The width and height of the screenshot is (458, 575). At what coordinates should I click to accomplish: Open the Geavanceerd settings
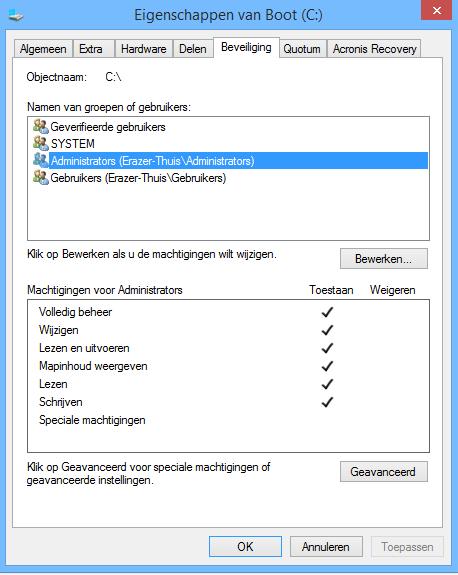[x=384, y=472]
